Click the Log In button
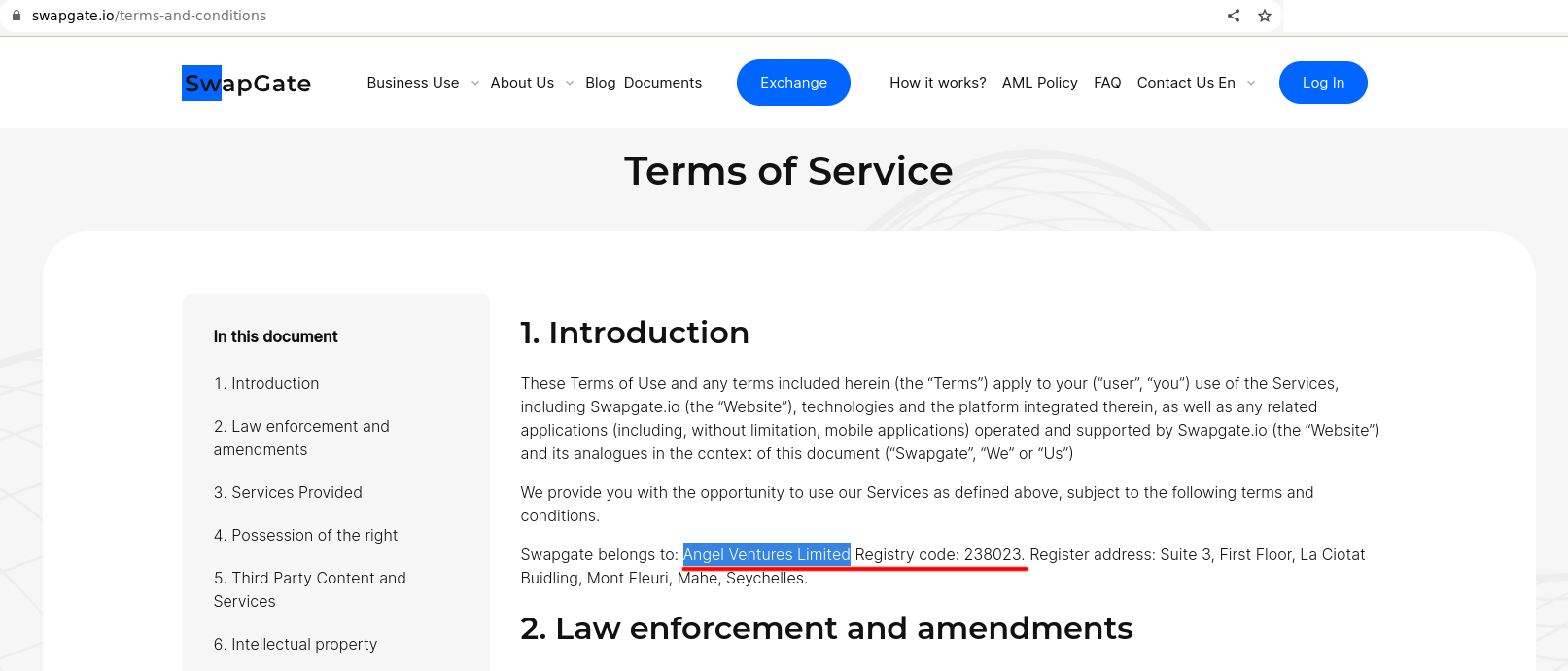The width and height of the screenshot is (1568, 671). tap(1323, 83)
